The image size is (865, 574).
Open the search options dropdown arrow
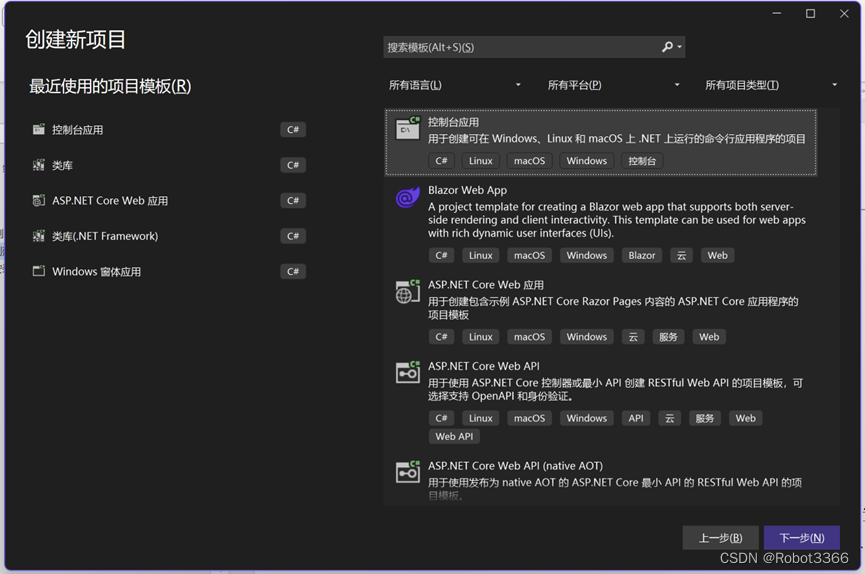tap(680, 47)
